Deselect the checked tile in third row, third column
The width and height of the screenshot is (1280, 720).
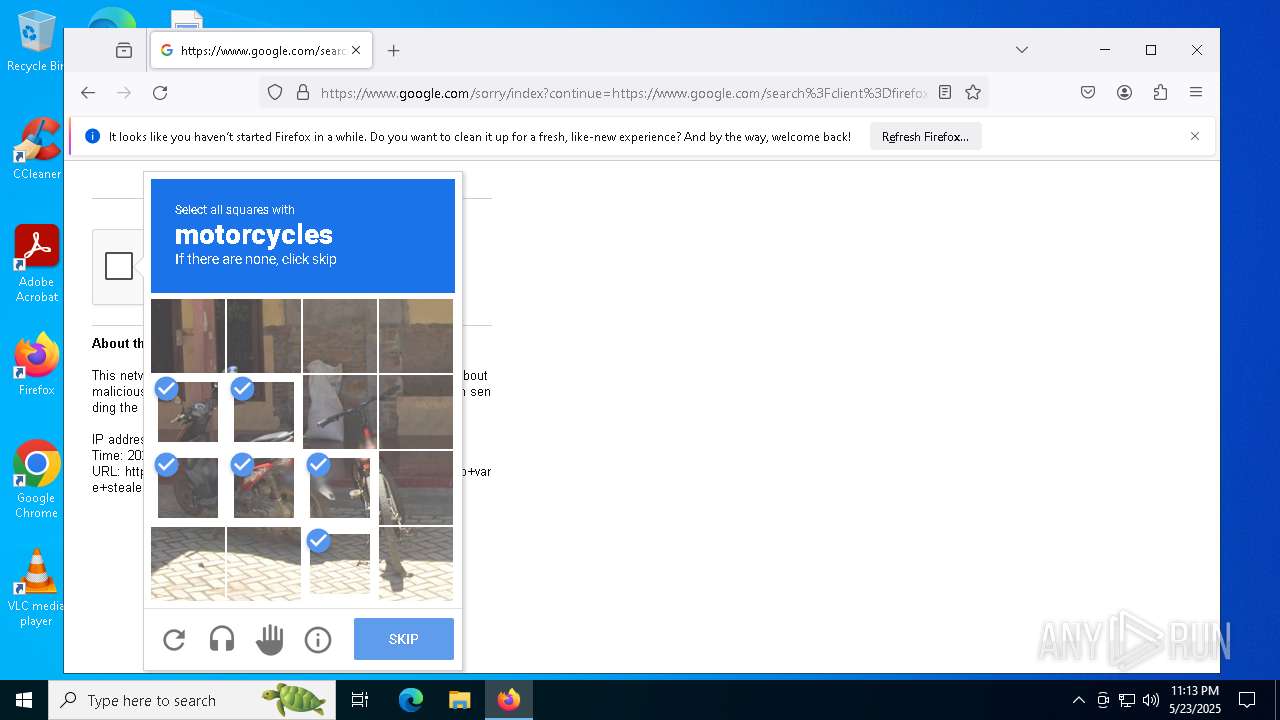click(x=340, y=488)
